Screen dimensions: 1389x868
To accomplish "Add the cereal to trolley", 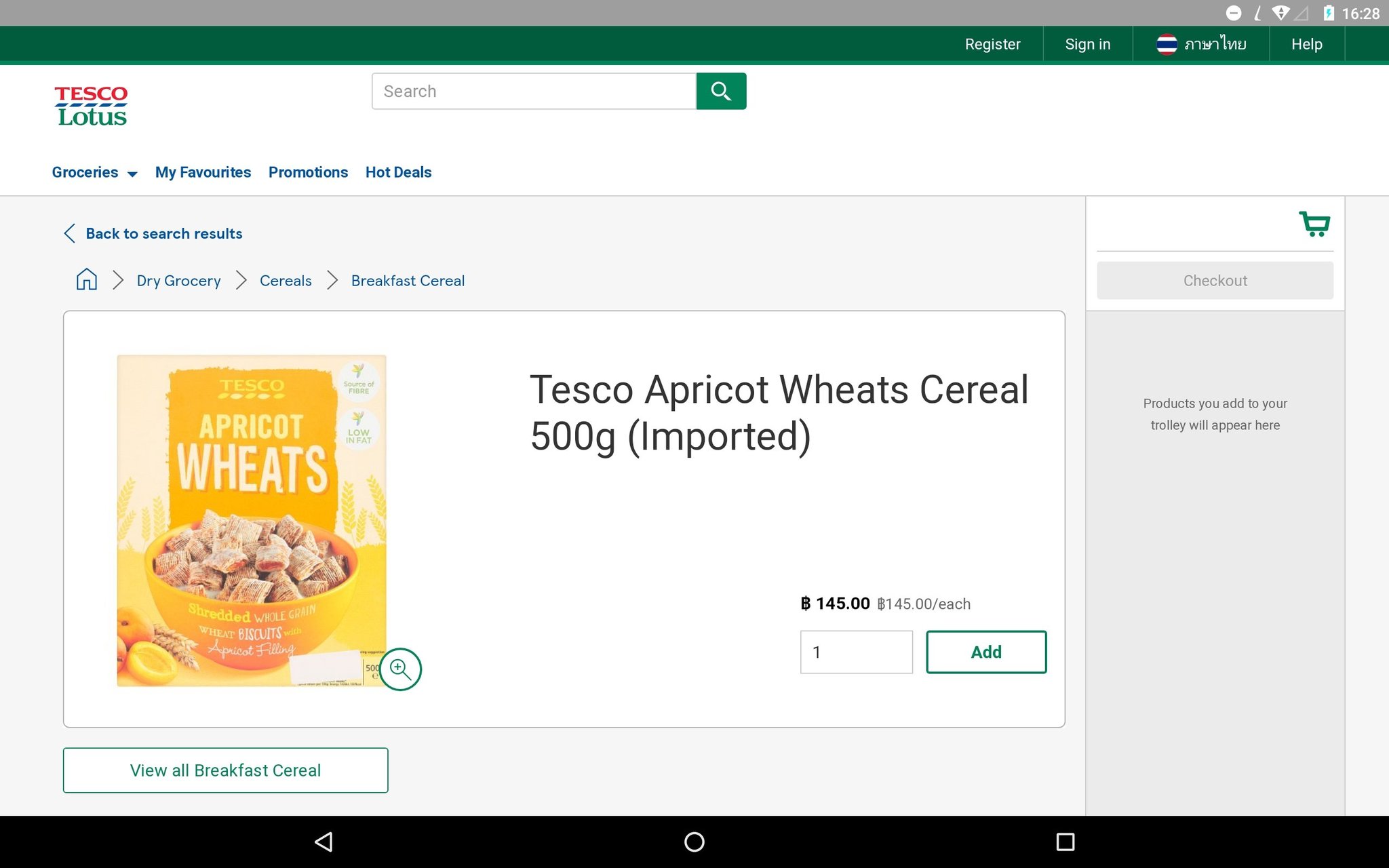I will pos(986,652).
